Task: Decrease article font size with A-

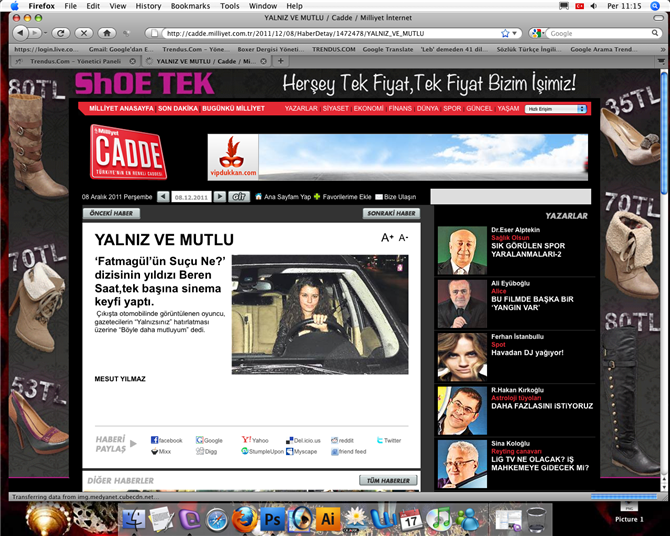Action: click(x=403, y=238)
